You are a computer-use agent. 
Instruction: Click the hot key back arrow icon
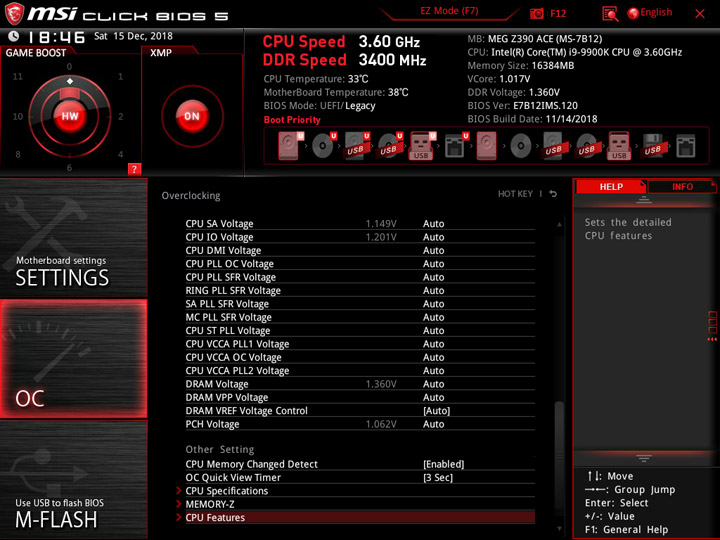[x=553, y=194]
